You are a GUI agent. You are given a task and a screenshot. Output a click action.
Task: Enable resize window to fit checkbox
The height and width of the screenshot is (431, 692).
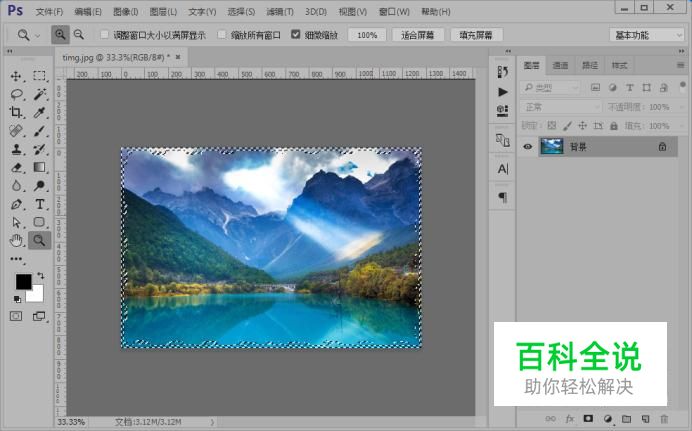(x=105, y=34)
